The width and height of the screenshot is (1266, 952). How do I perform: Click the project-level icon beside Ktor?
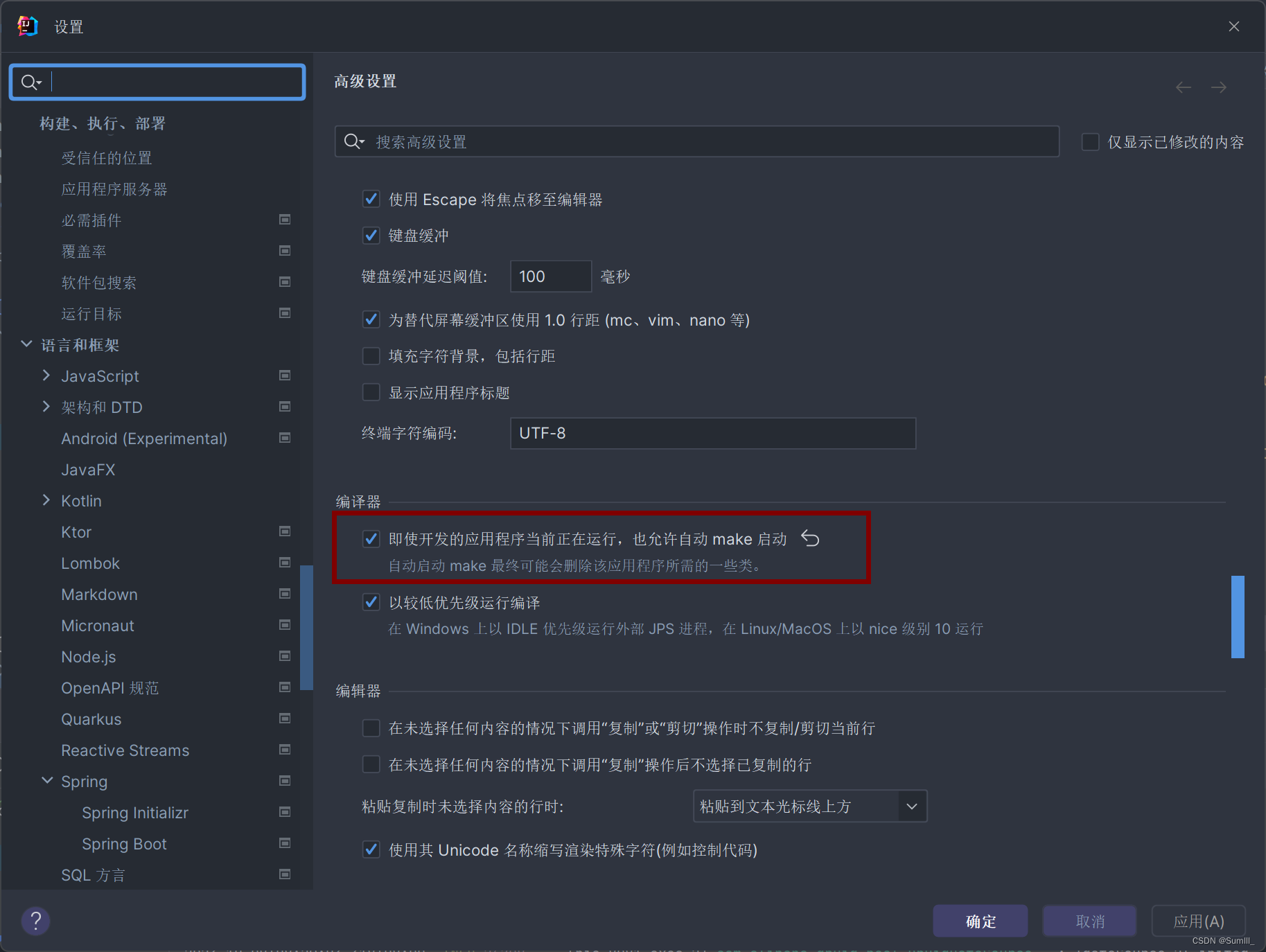285,531
